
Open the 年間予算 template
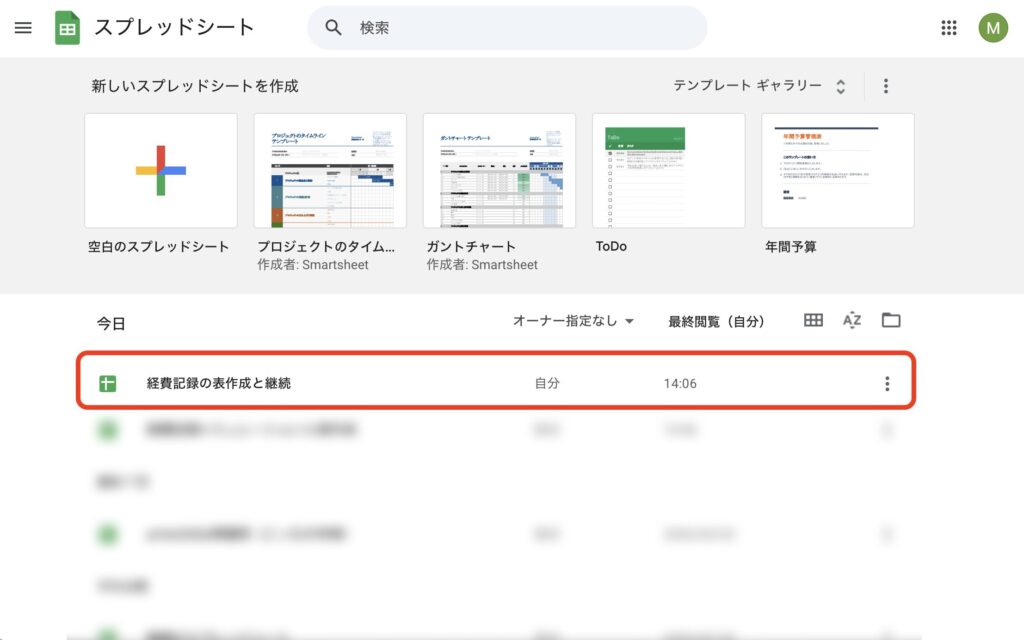click(837, 170)
